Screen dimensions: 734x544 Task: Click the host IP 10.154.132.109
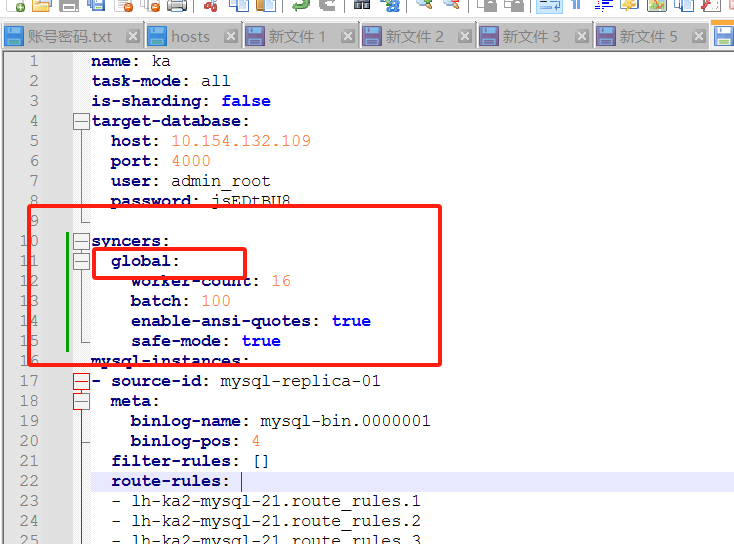[x=241, y=141]
